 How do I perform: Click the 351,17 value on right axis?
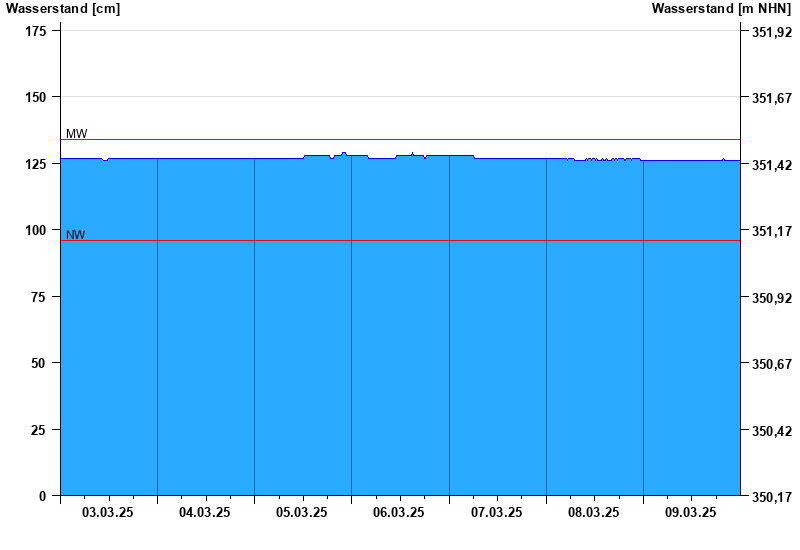pyautogui.click(x=772, y=232)
